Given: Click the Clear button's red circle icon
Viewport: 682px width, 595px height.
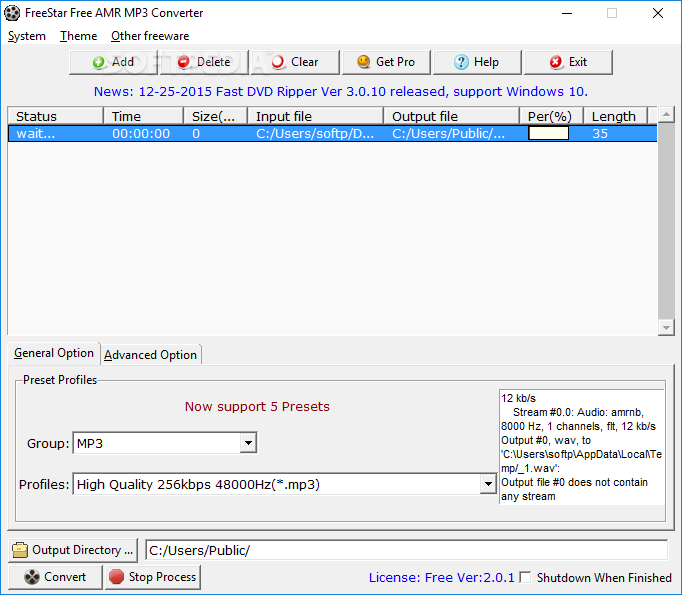Looking at the screenshot, I should point(278,62).
